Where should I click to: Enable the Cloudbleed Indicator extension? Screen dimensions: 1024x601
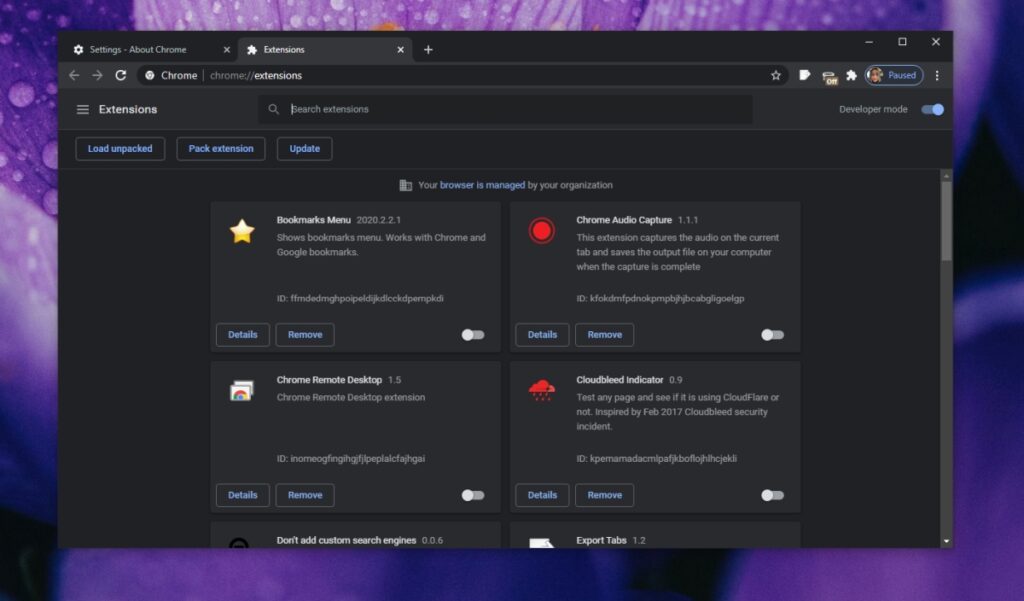click(x=772, y=495)
